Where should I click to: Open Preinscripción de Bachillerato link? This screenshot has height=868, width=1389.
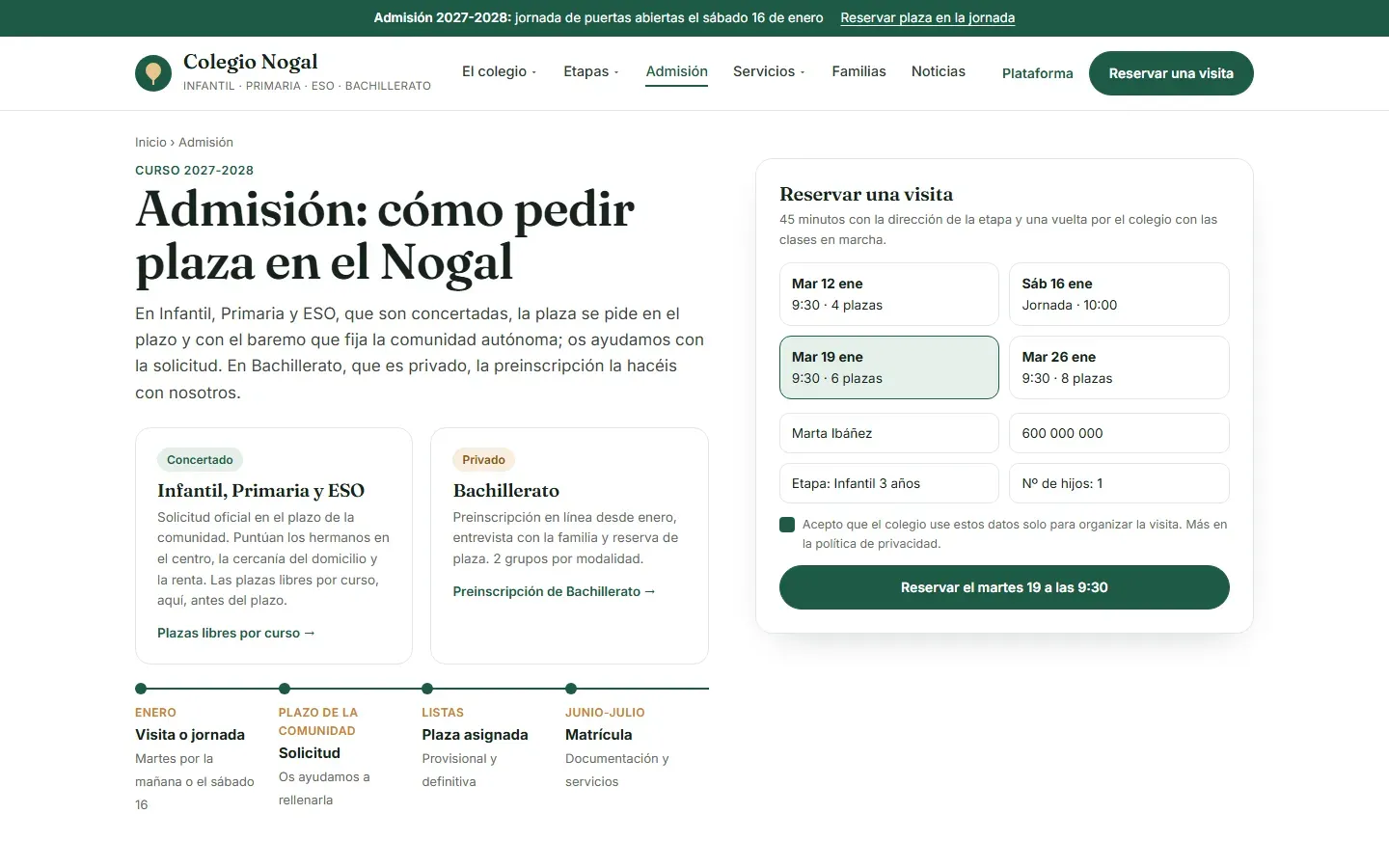click(555, 591)
